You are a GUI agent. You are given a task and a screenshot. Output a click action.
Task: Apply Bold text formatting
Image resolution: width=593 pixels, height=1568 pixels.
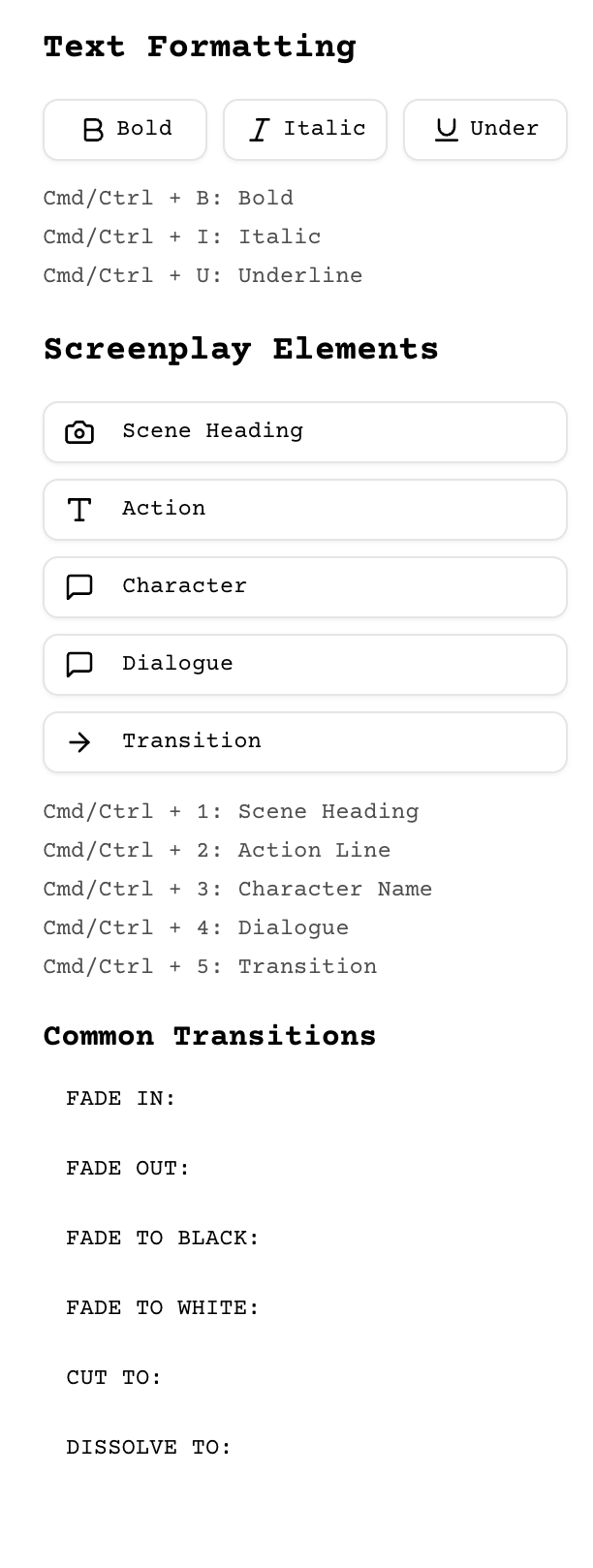pos(125,130)
